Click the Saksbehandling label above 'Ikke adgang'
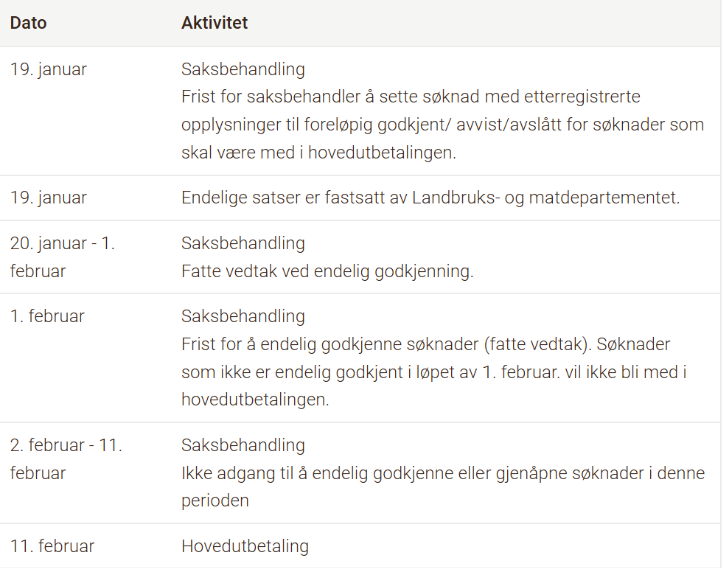The image size is (723, 568). tap(243, 445)
